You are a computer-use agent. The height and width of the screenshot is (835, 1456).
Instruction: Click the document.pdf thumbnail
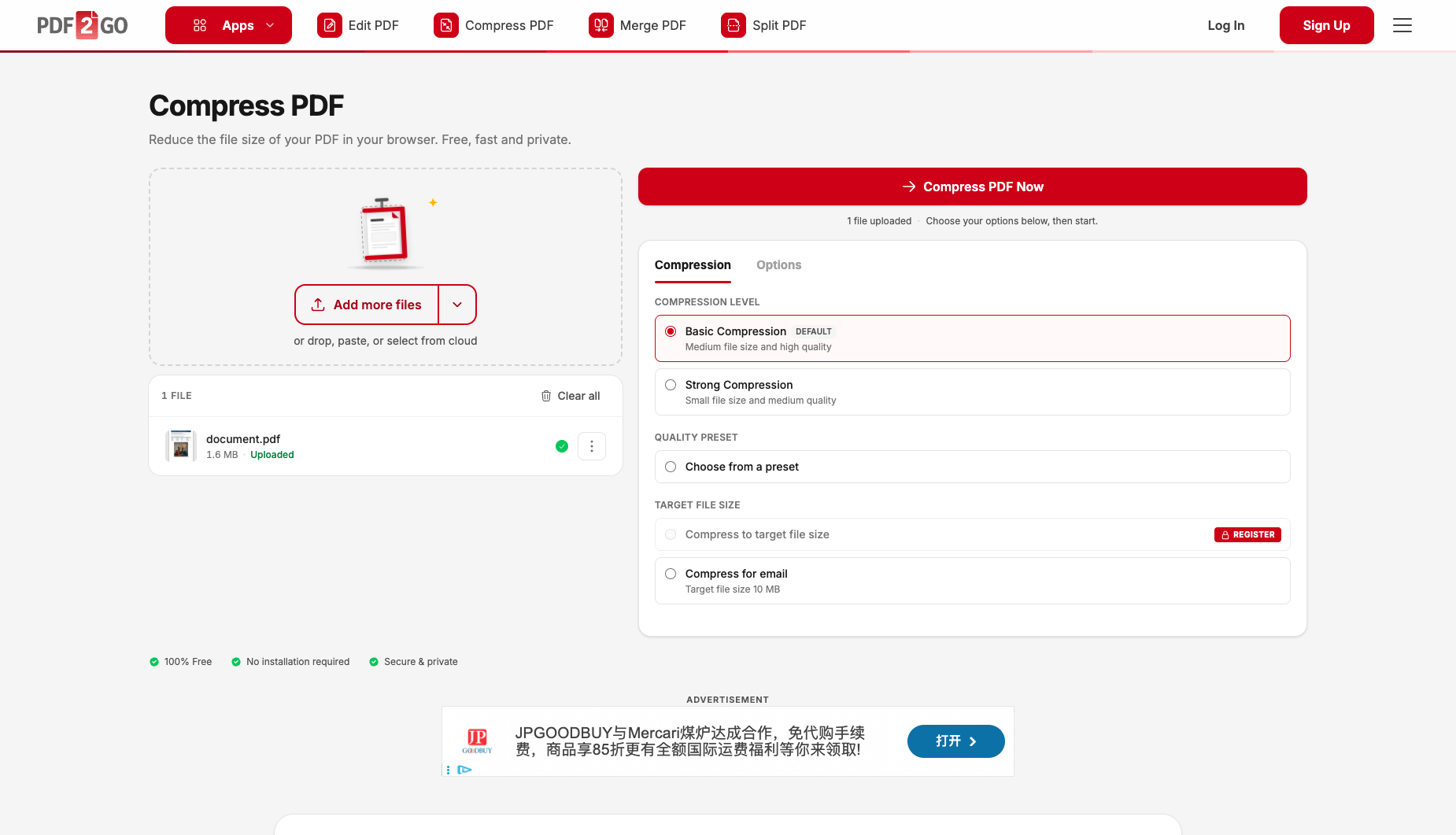point(181,446)
